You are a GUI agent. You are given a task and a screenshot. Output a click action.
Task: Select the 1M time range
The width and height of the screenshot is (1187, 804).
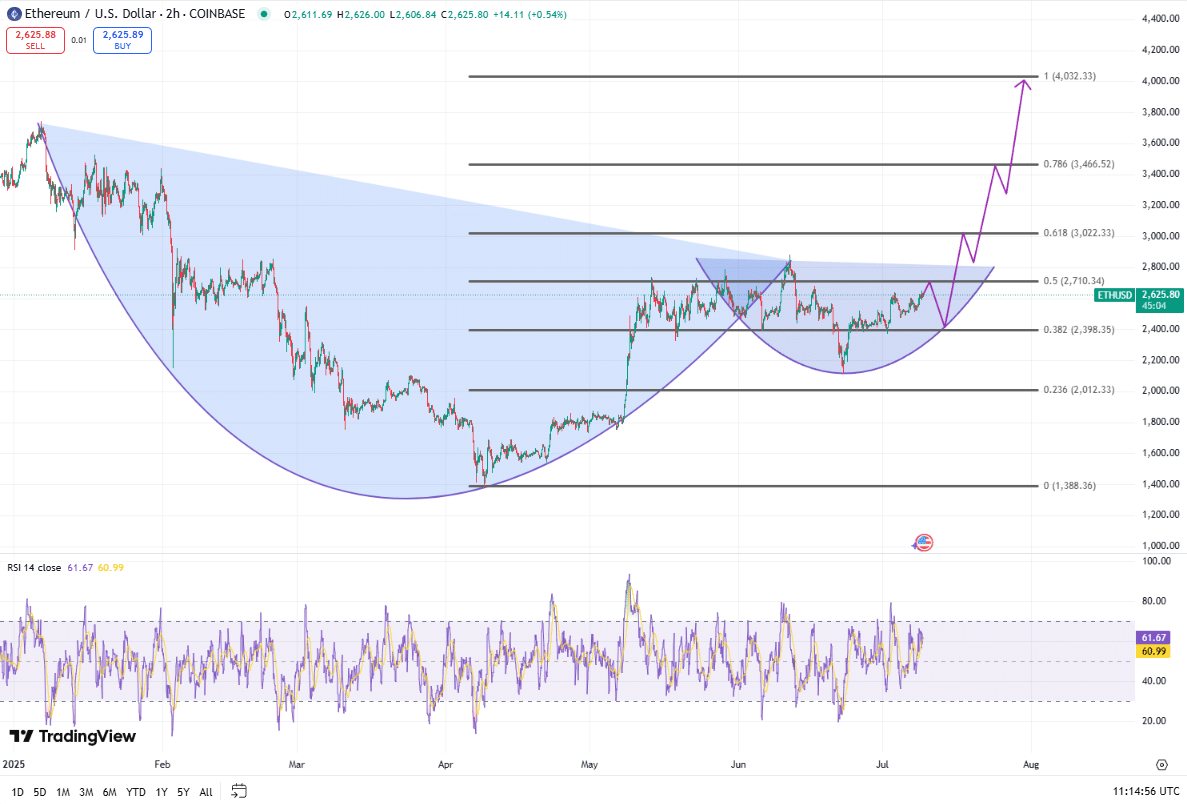tap(63, 792)
